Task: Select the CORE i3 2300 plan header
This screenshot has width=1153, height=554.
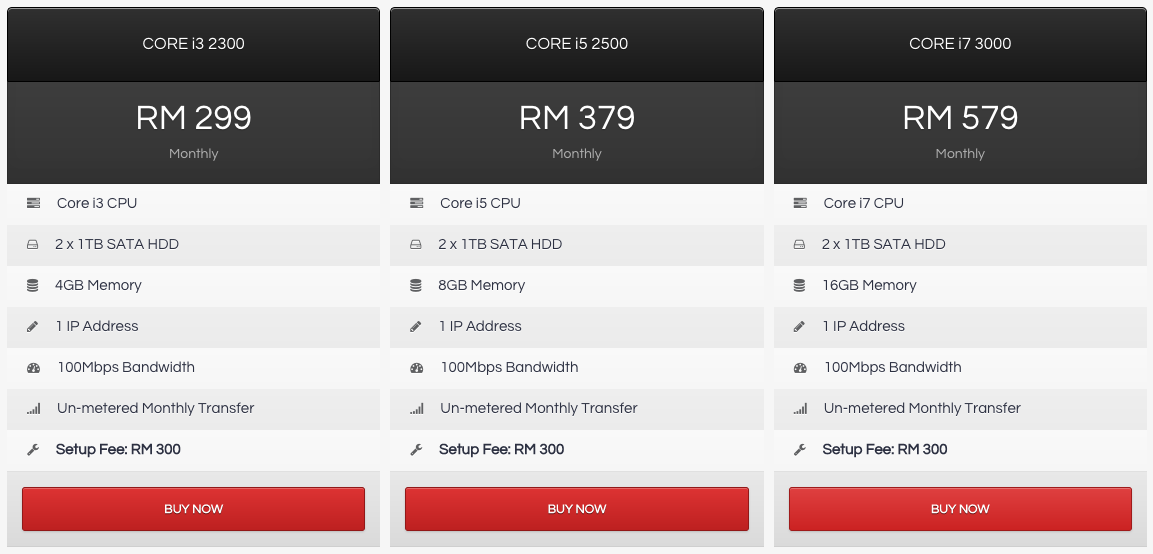Action: pyautogui.click(x=193, y=44)
